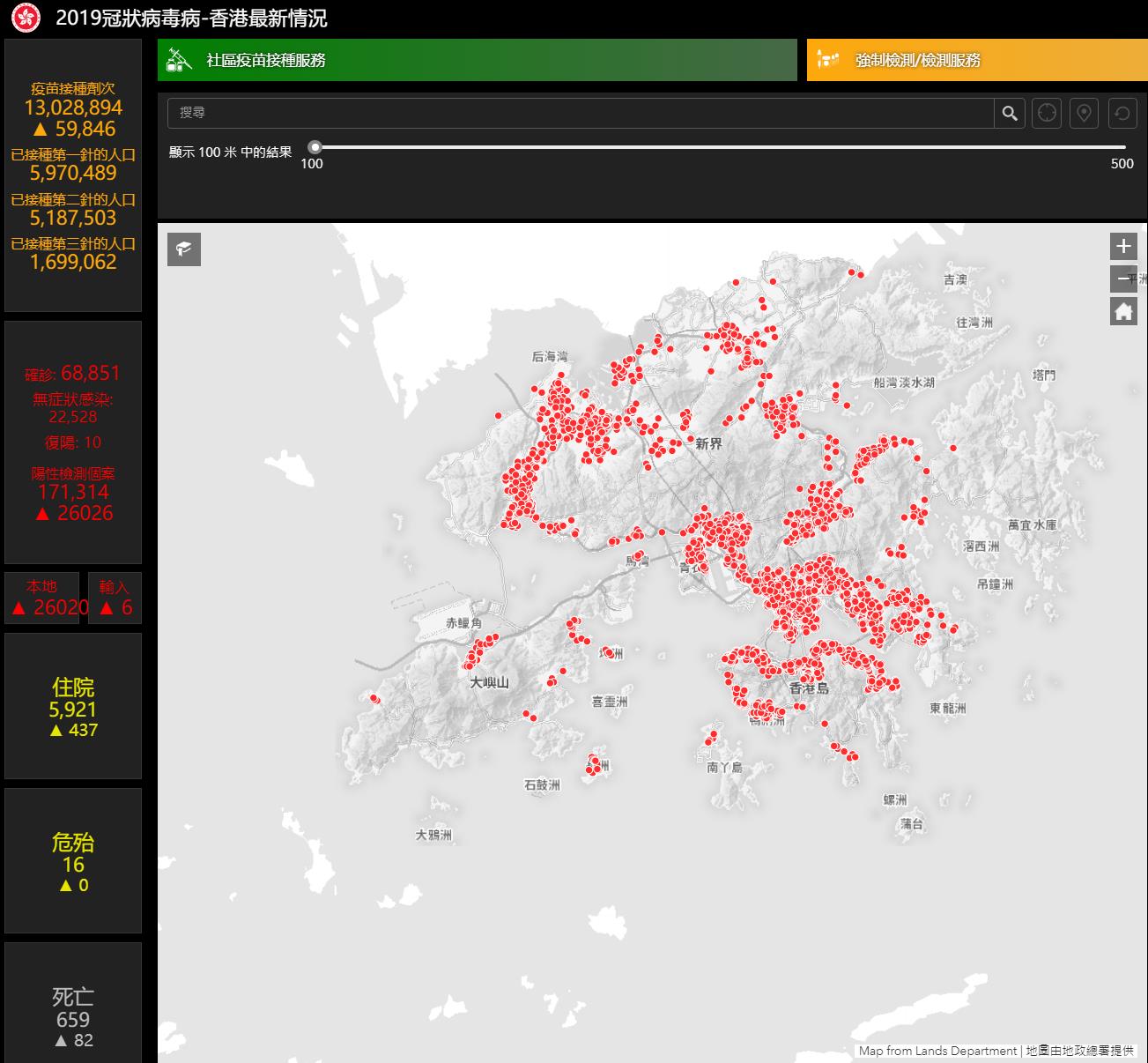Return map to default home extent
This screenshot has height=1063, width=1148.
(x=1123, y=311)
